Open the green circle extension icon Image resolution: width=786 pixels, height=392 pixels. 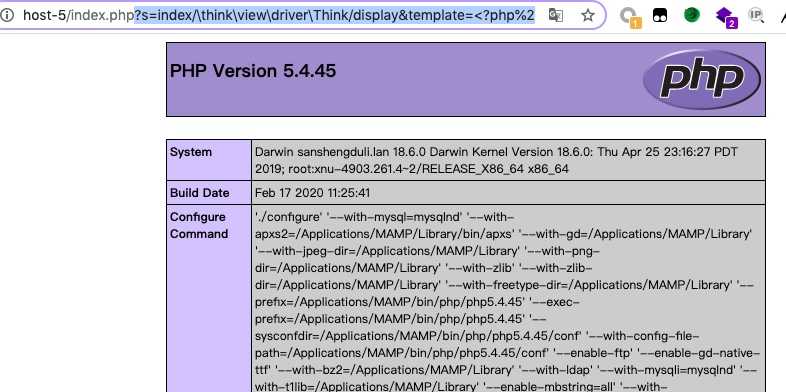692,15
